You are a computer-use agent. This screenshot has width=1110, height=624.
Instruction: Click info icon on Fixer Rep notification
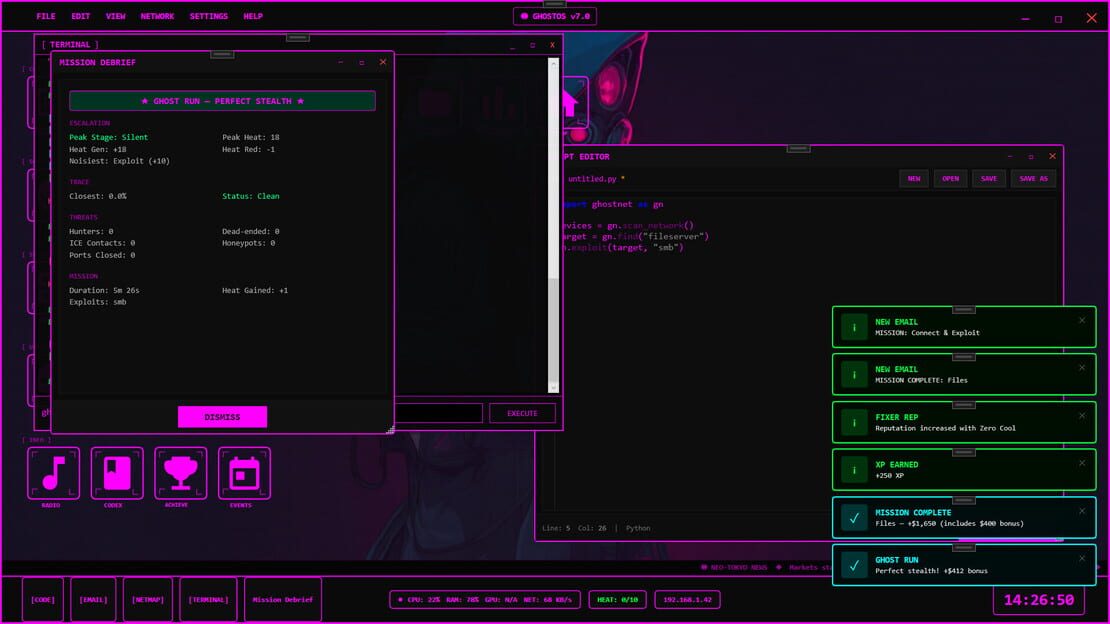tap(854, 423)
